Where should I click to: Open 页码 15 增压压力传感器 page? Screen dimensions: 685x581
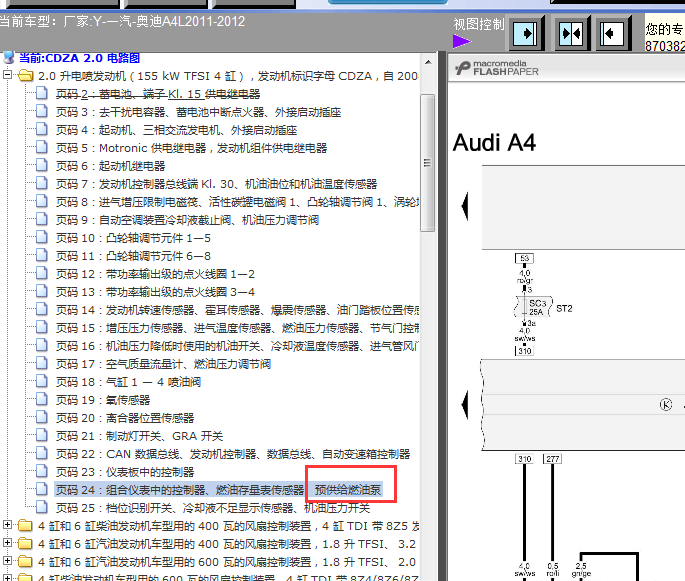click(x=238, y=328)
